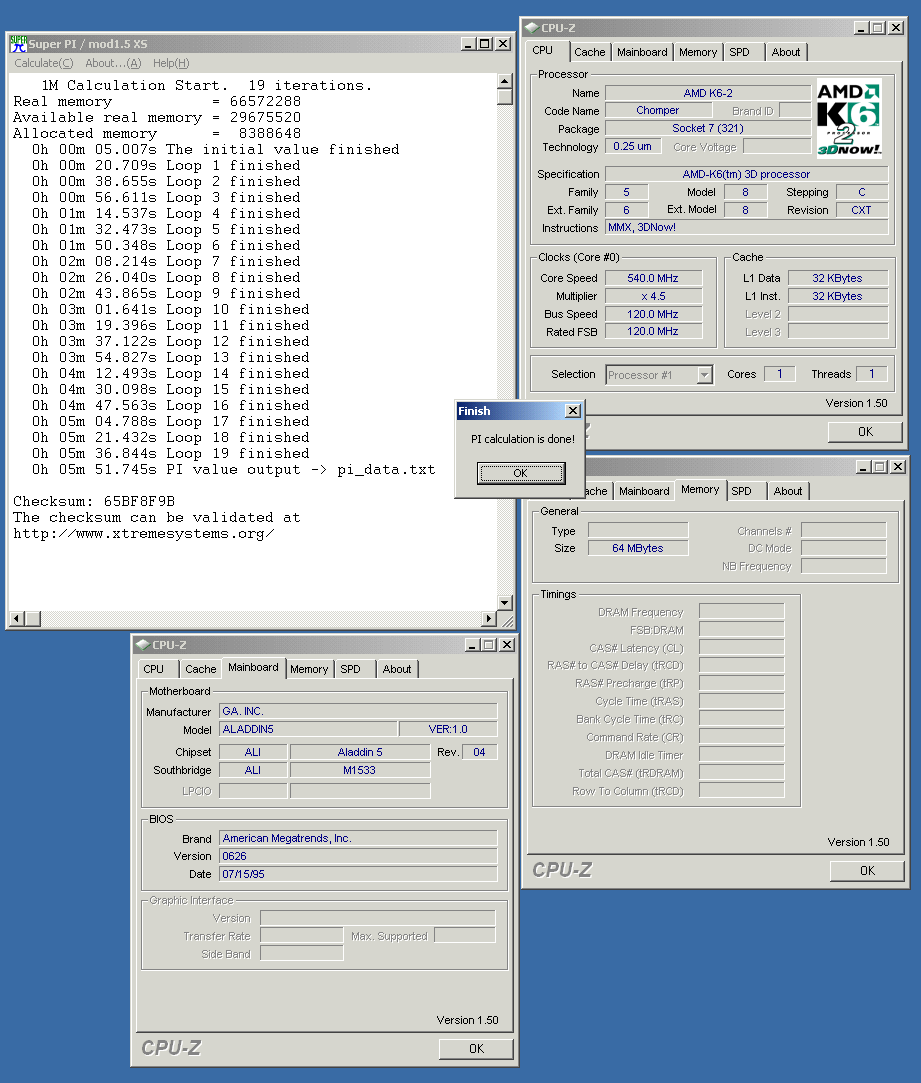Switch to Memory tab in the top CPU-Z window
This screenshot has width=921, height=1083.
pyautogui.click(x=698, y=52)
